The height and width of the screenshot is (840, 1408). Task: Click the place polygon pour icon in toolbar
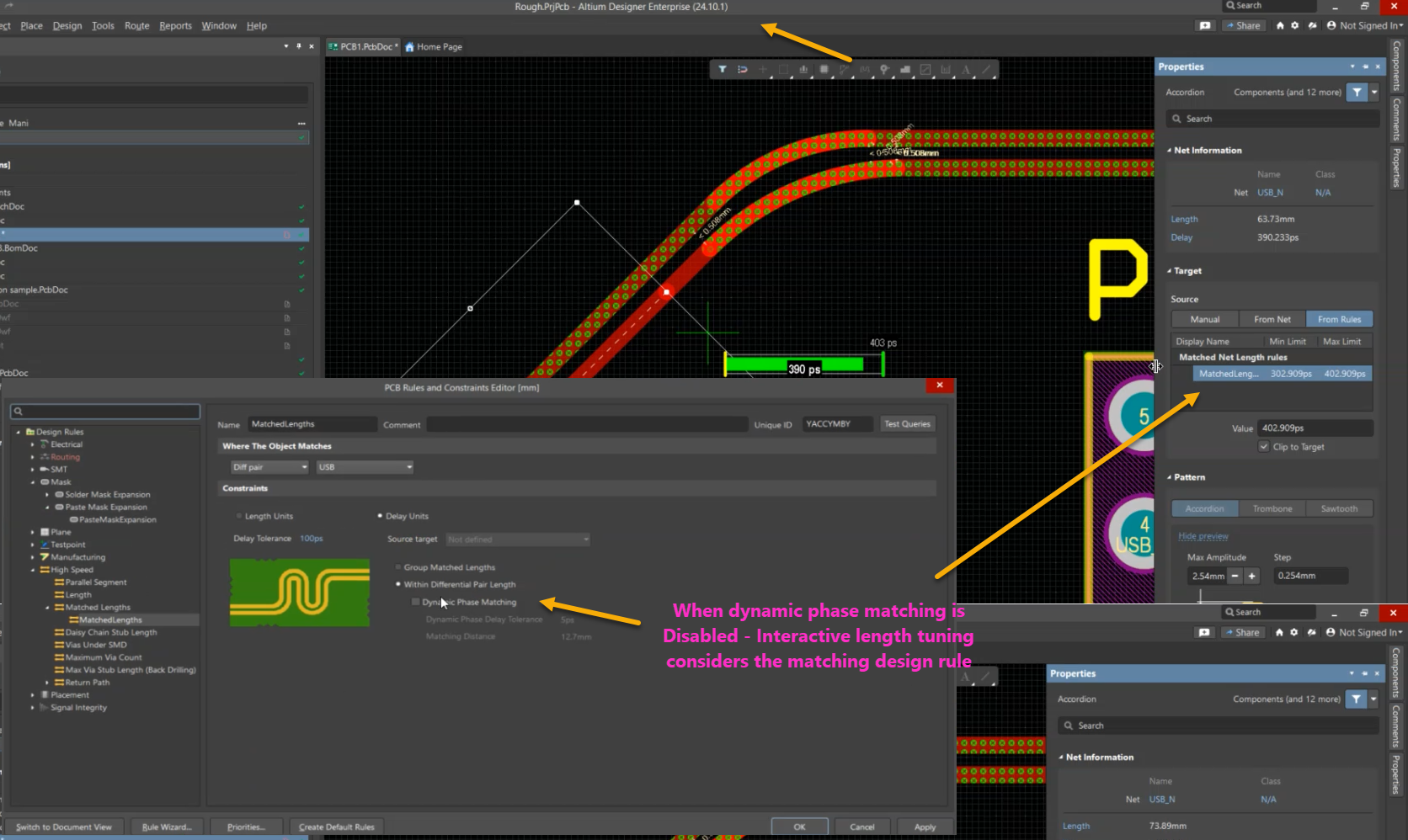pyautogui.click(x=905, y=70)
